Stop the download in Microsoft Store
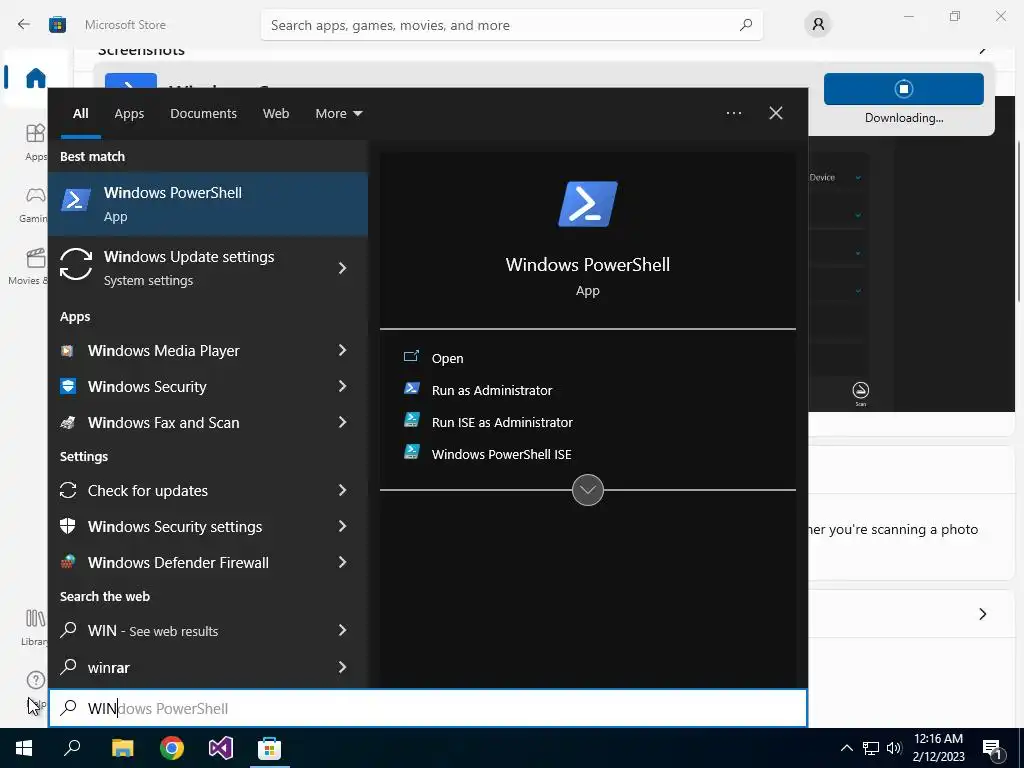Image resolution: width=1024 pixels, height=768 pixels. tap(904, 89)
